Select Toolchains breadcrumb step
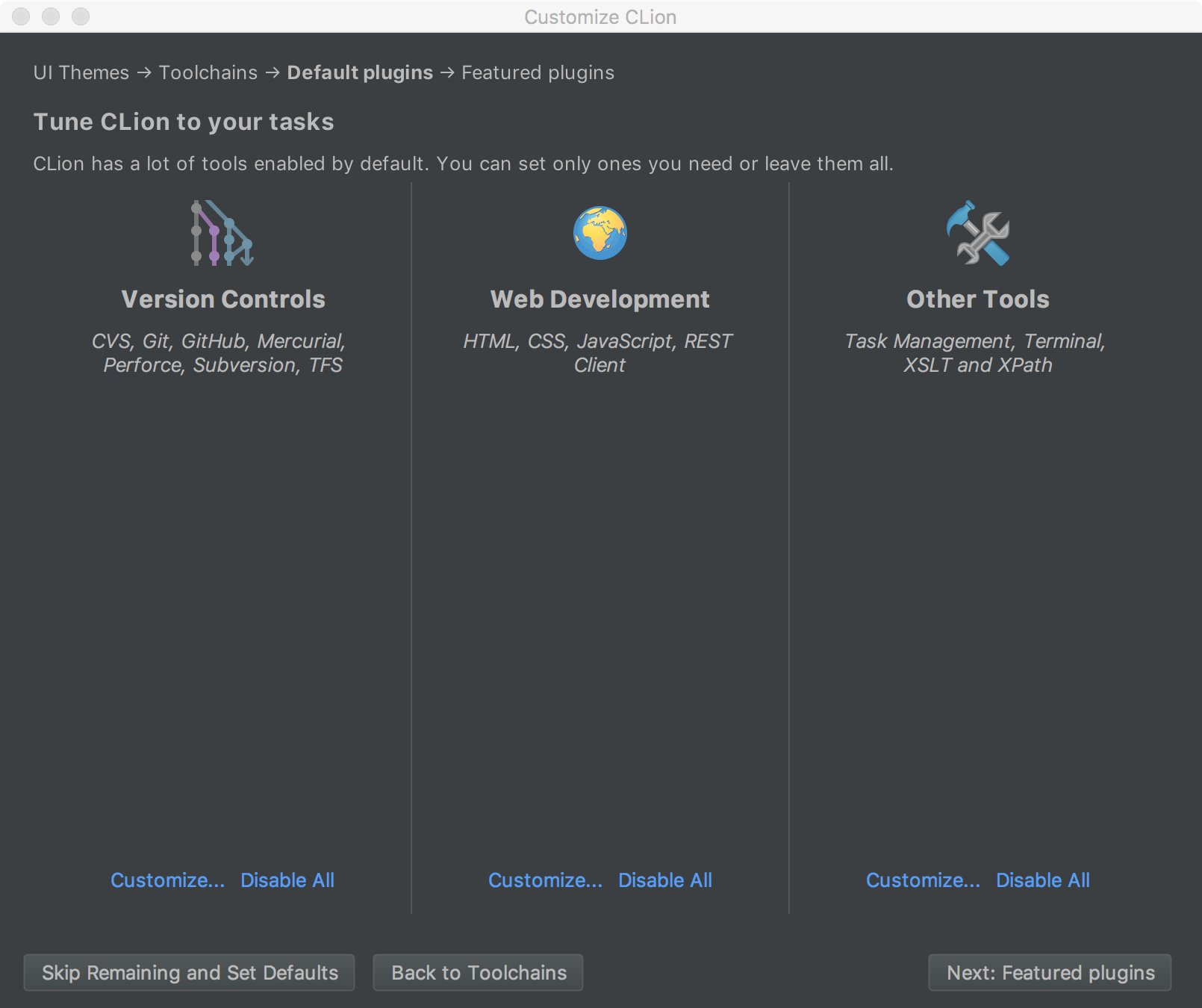This screenshot has height=1008, width=1202. [x=208, y=72]
